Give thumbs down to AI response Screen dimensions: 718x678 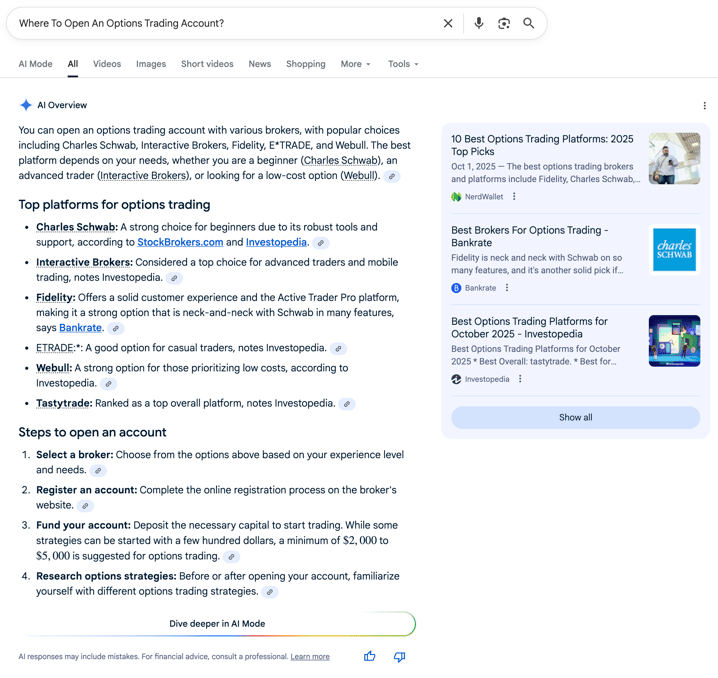[x=399, y=657]
